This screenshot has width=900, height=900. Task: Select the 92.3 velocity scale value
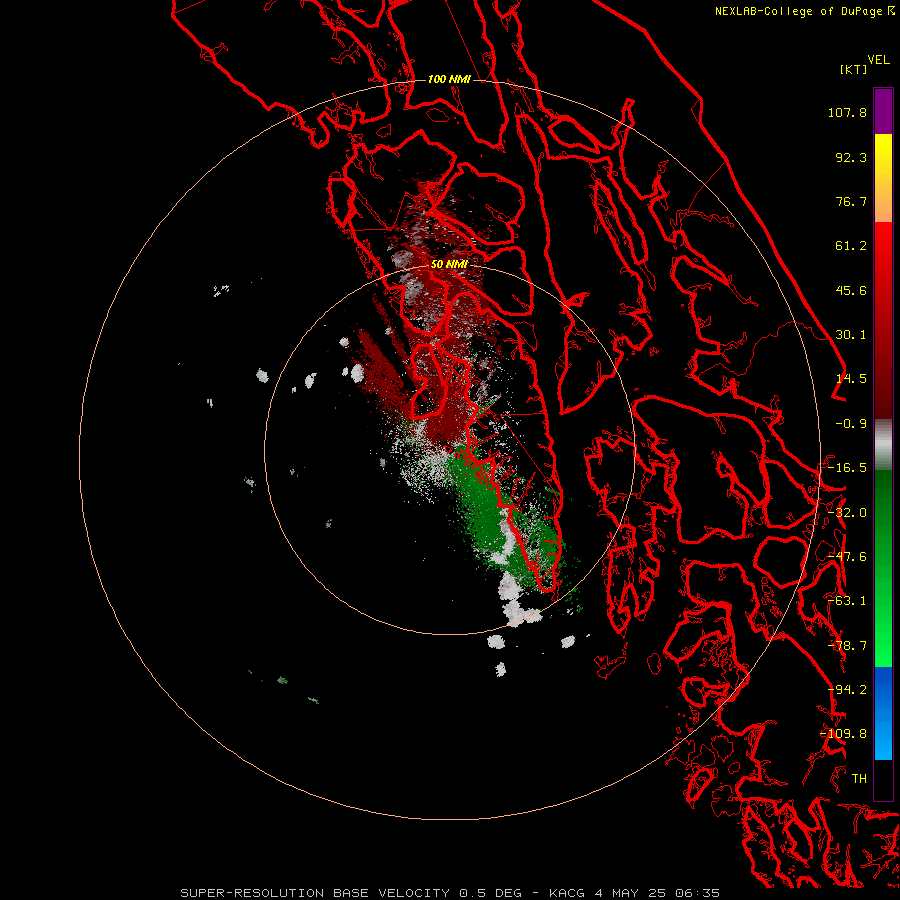tap(851, 157)
